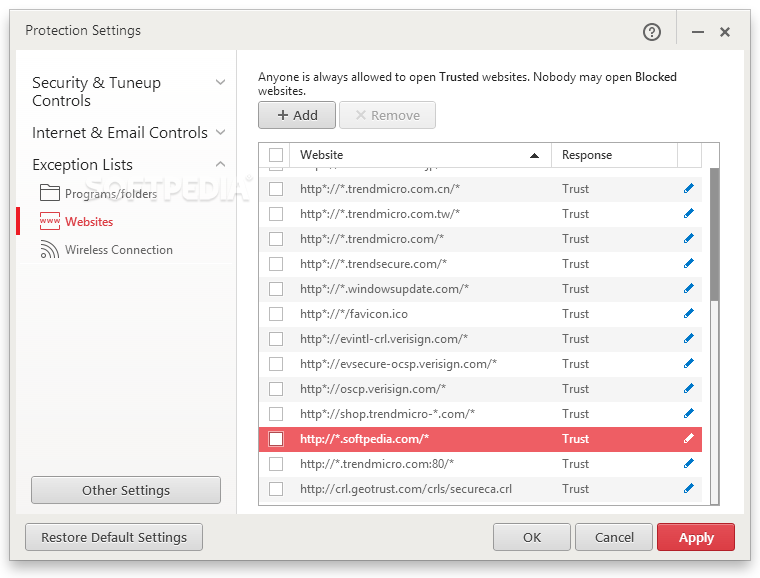Click the Response column header

pyautogui.click(x=614, y=155)
